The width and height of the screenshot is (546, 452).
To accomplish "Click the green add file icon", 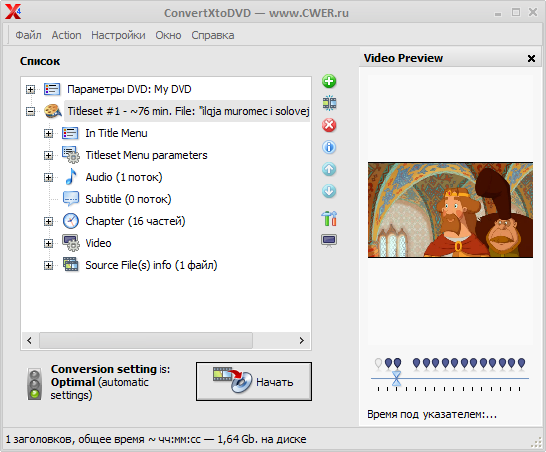I will (329, 81).
